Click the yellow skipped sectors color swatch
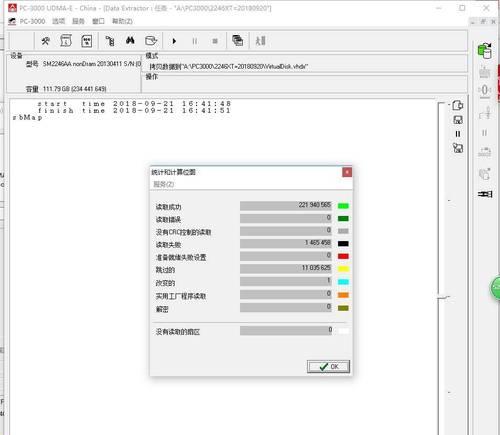 343,269
